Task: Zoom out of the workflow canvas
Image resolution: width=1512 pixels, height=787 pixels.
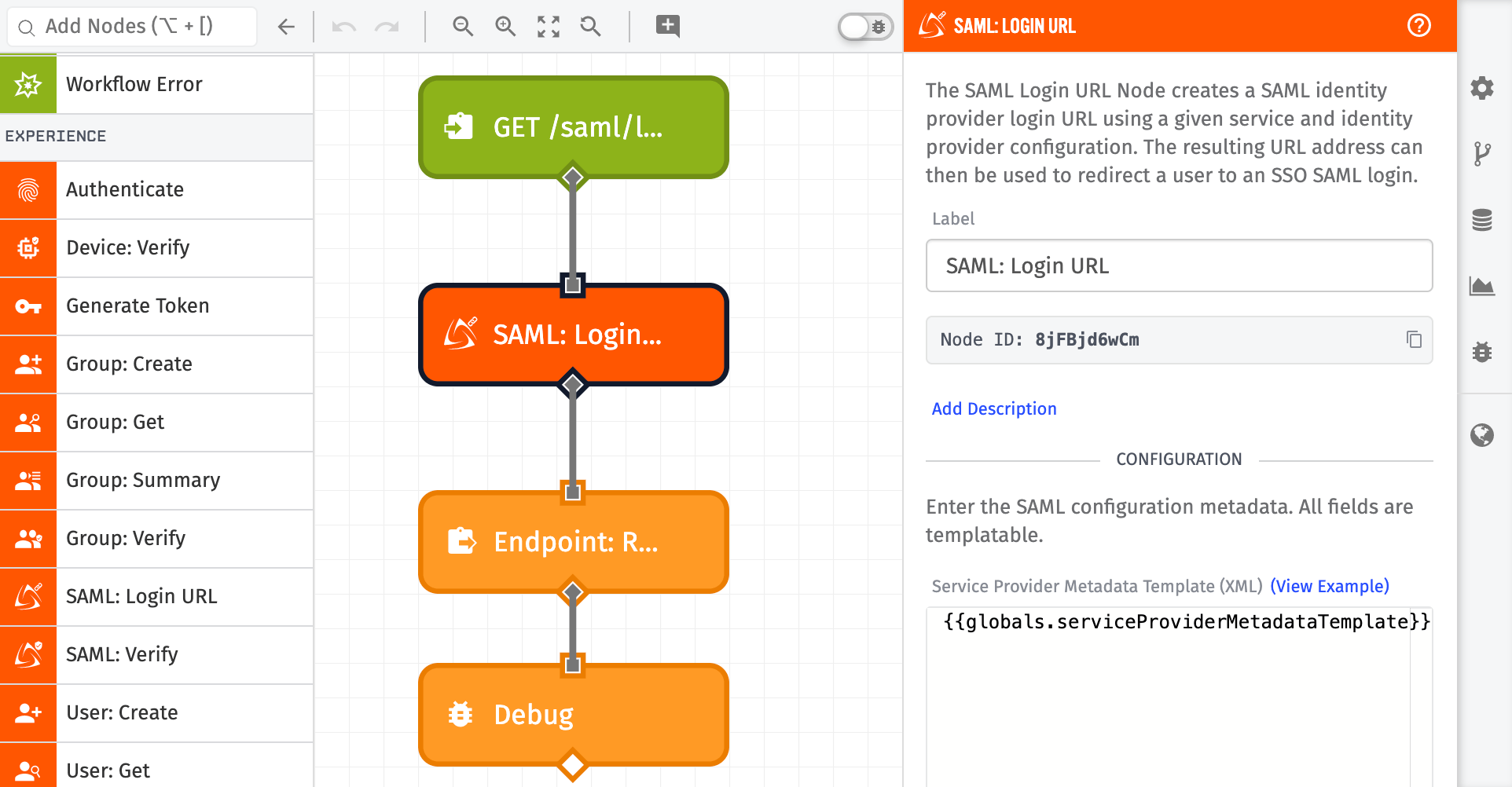Action: 463,27
